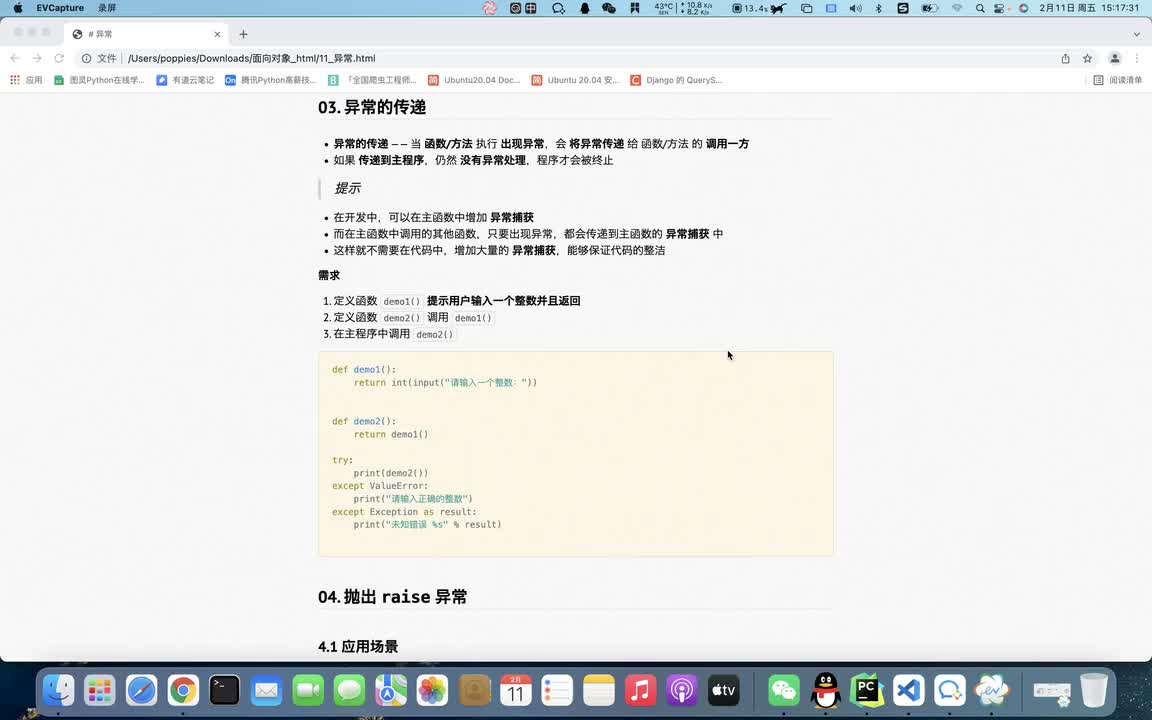This screenshot has width=1152, height=720.
Task: Click the Bluetooth icon in menu bar
Action: coord(879,8)
